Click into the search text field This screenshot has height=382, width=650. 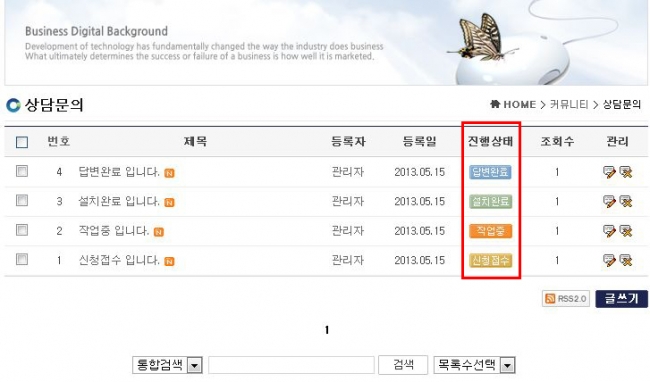pyautogui.click(x=291, y=365)
